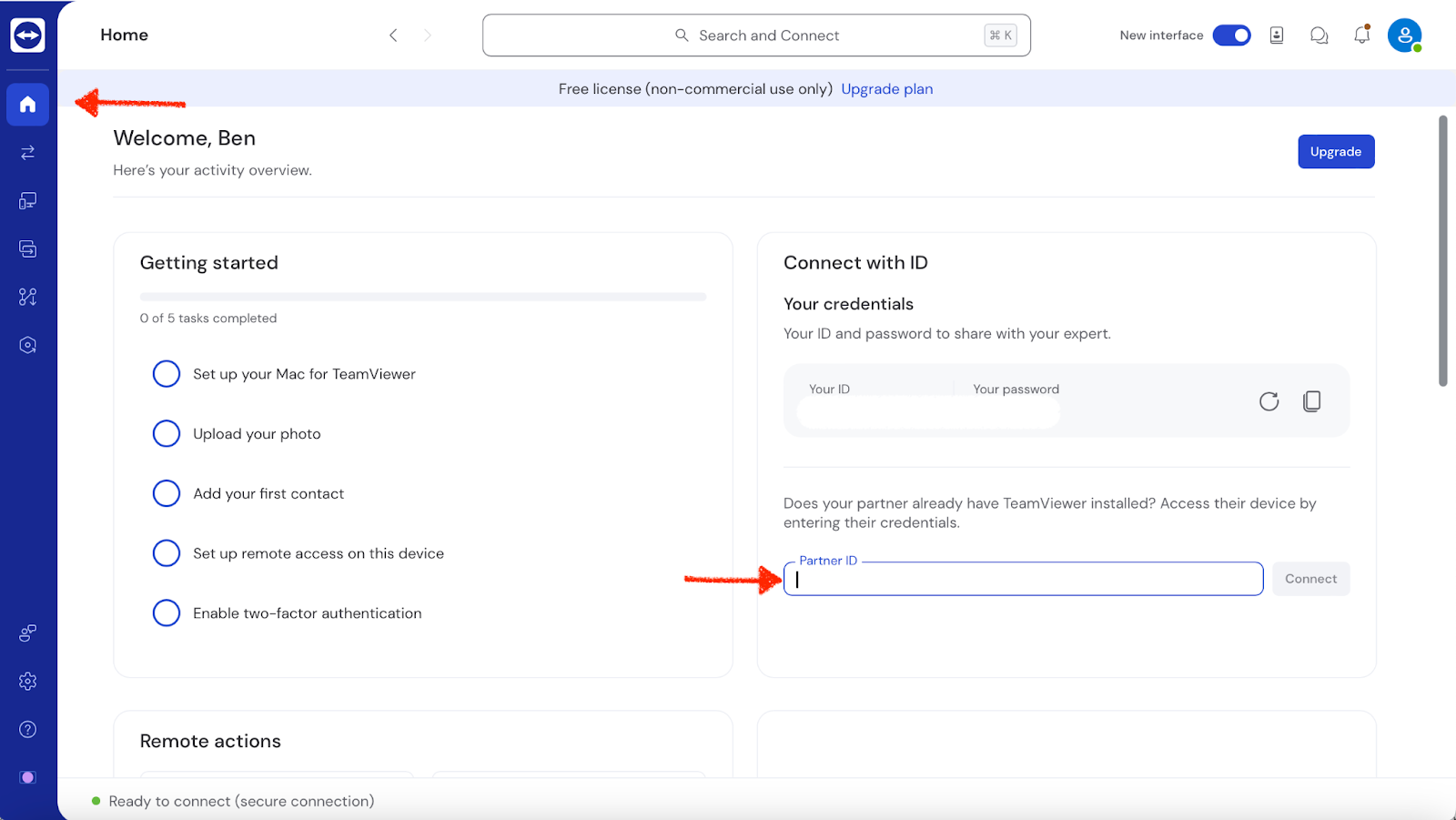Click Enable two-factor authentication text
This screenshot has height=820, width=1456.
coord(308,613)
